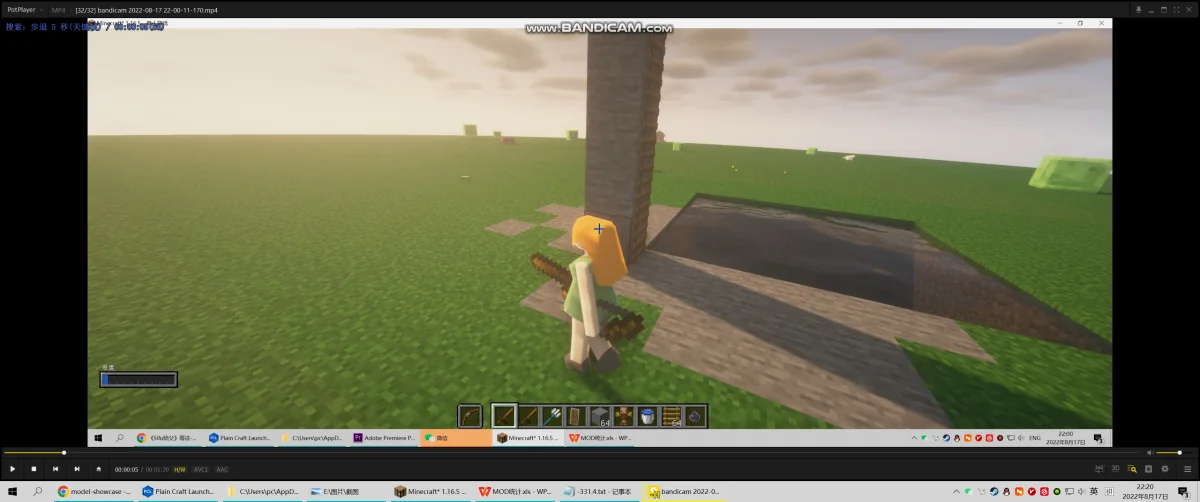The width and height of the screenshot is (1200, 502).
Task: Open Steam from the system tray
Action: click(994, 491)
